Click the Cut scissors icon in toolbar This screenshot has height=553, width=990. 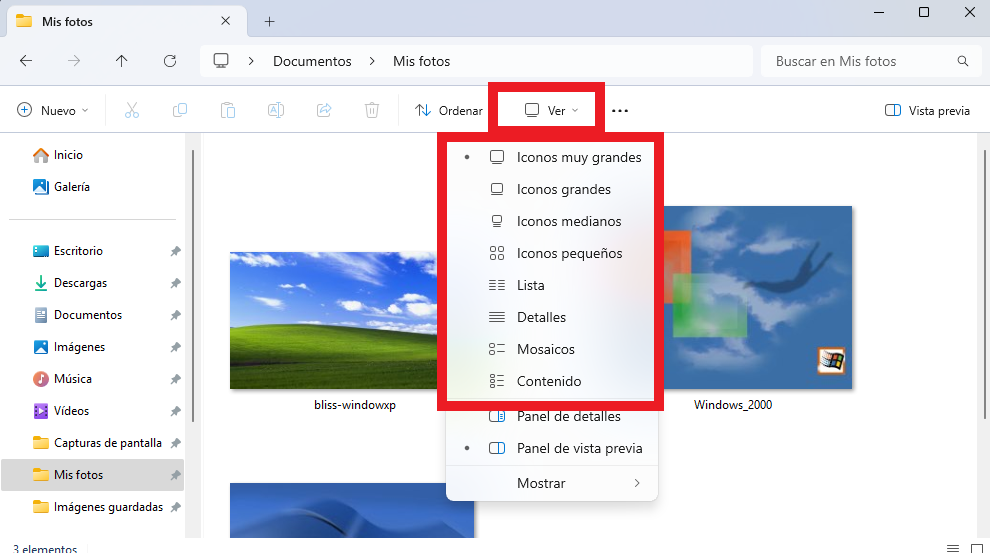point(131,110)
